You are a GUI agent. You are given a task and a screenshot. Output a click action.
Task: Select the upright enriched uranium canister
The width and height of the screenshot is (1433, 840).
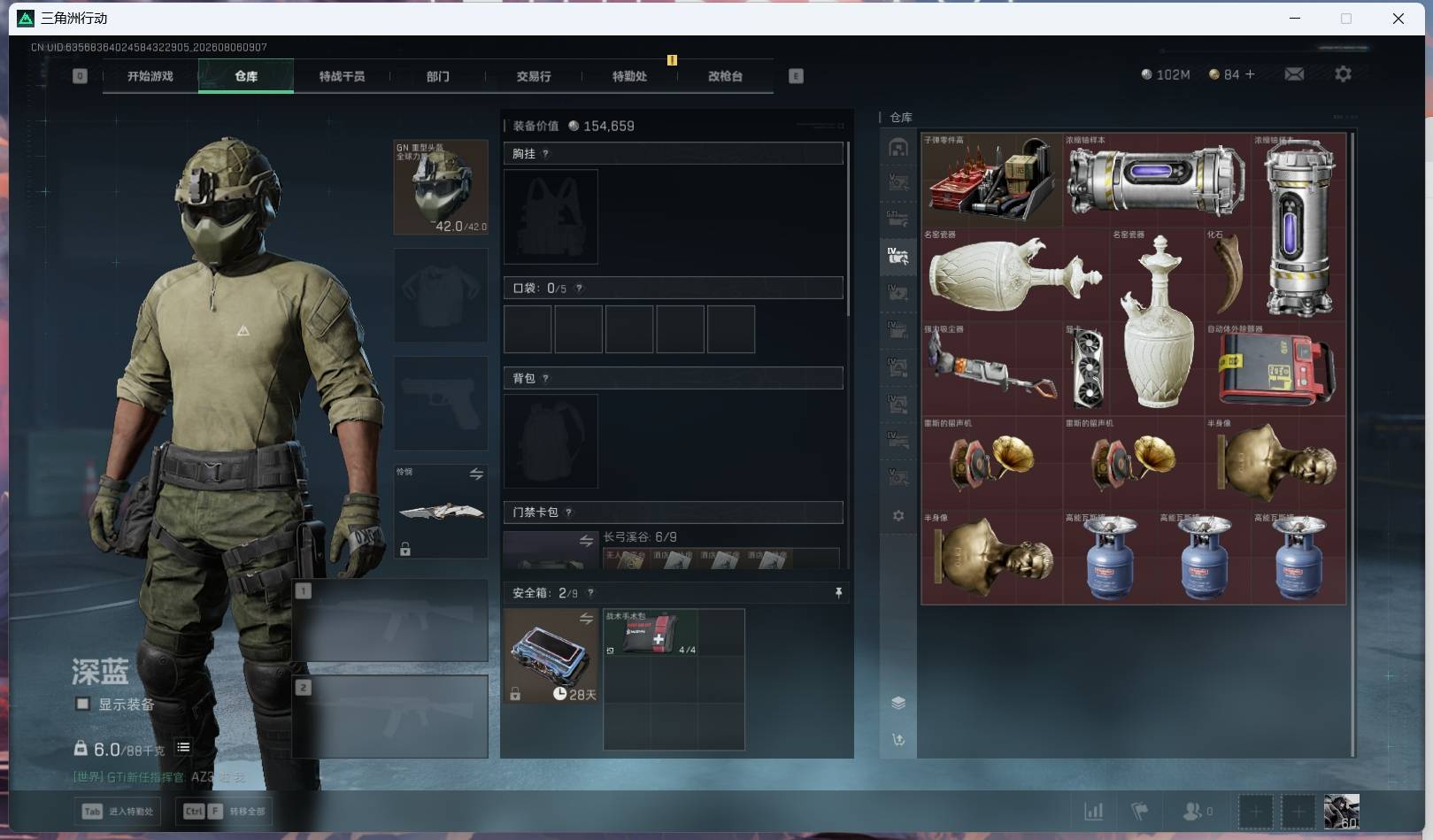[1298, 227]
